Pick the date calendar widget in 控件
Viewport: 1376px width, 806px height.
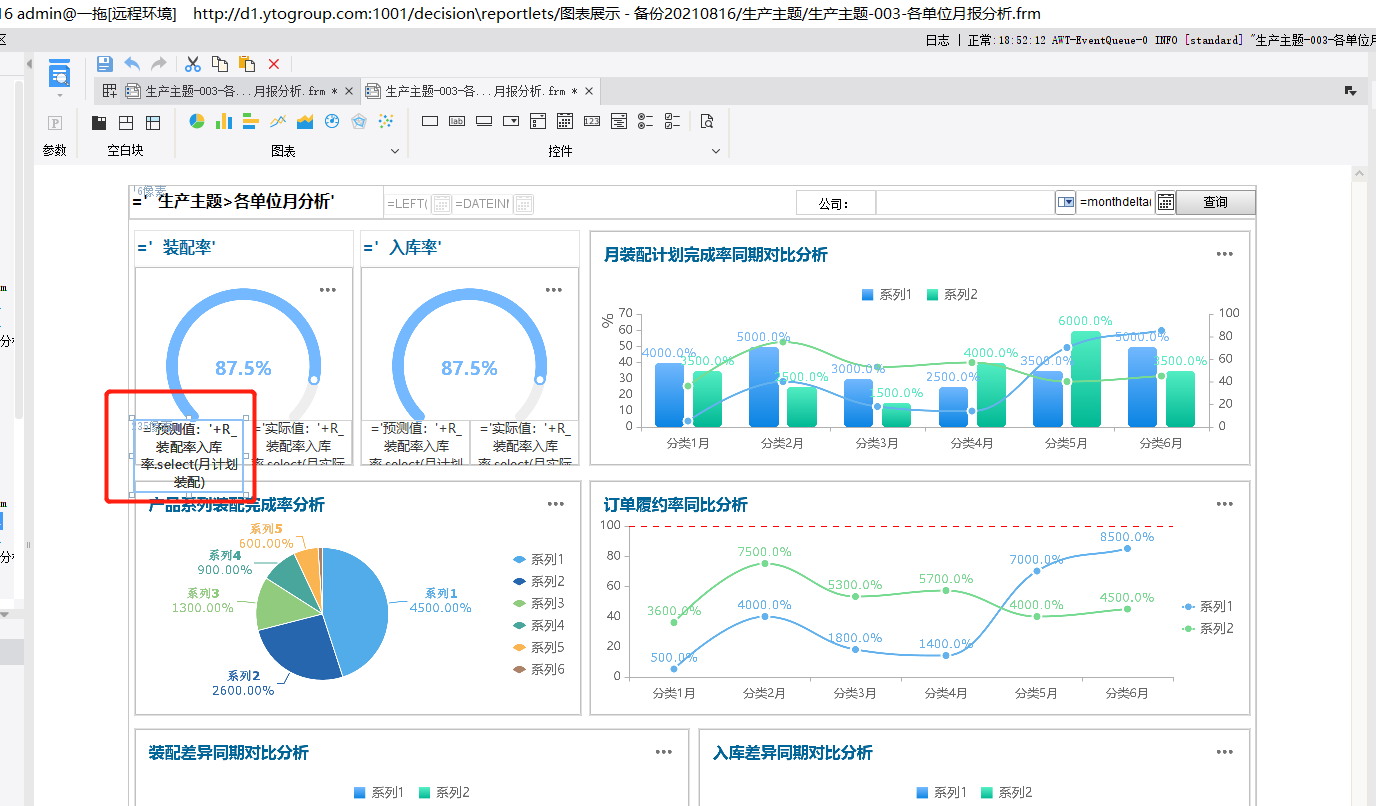[x=565, y=121]
